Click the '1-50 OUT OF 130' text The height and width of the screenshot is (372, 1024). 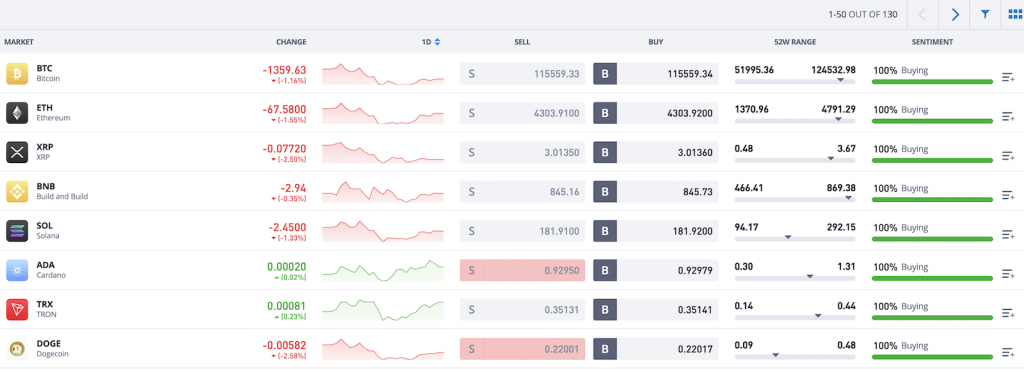click(x=863, y=14)
